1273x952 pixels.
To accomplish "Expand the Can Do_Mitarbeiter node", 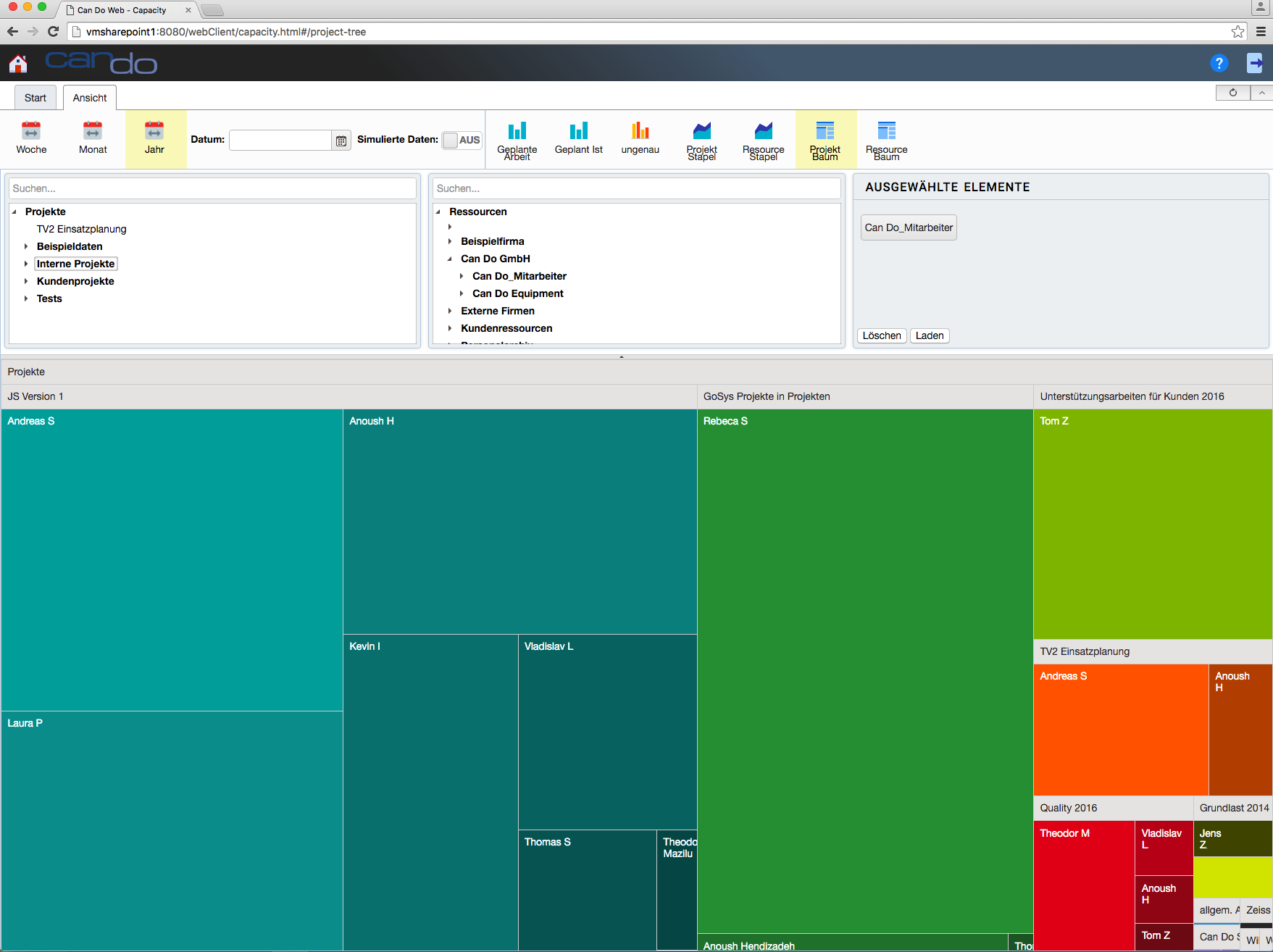I will tap(462, 276).
